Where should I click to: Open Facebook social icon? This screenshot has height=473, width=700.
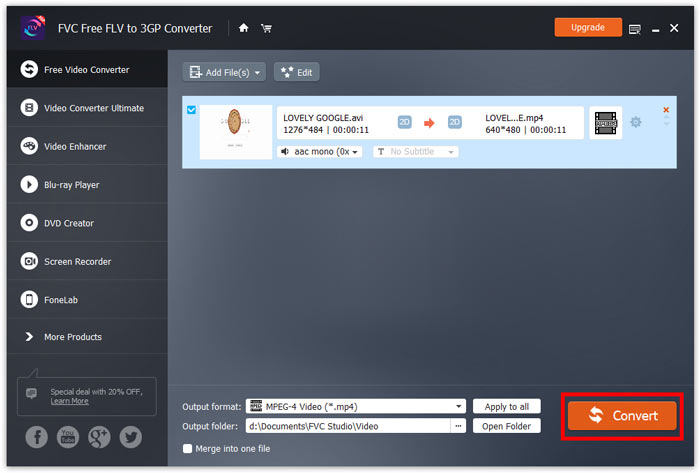[x=37, y=437]
